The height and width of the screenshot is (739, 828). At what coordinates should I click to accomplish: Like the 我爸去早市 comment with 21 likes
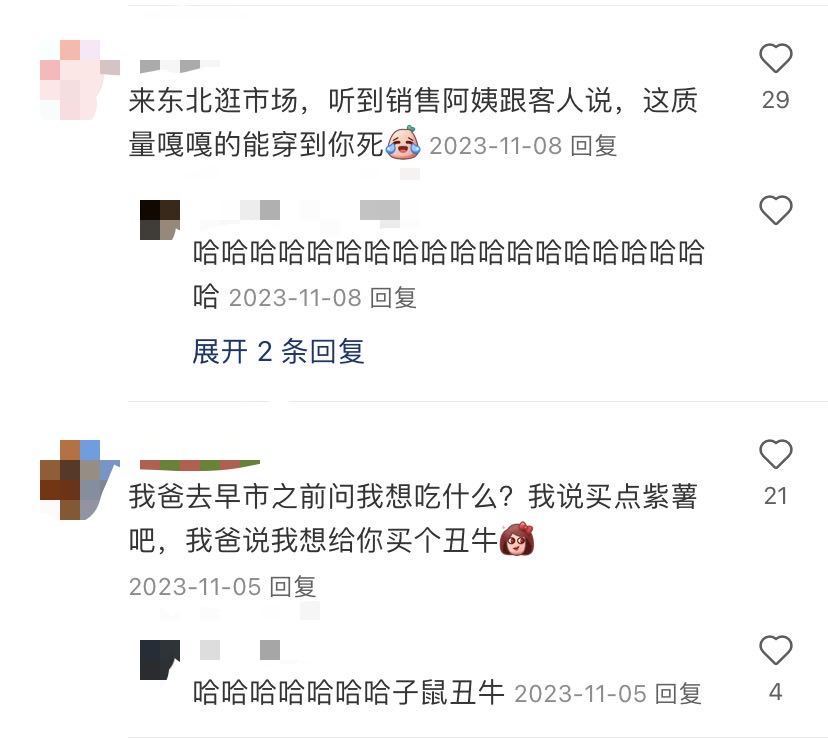(775, 454)
